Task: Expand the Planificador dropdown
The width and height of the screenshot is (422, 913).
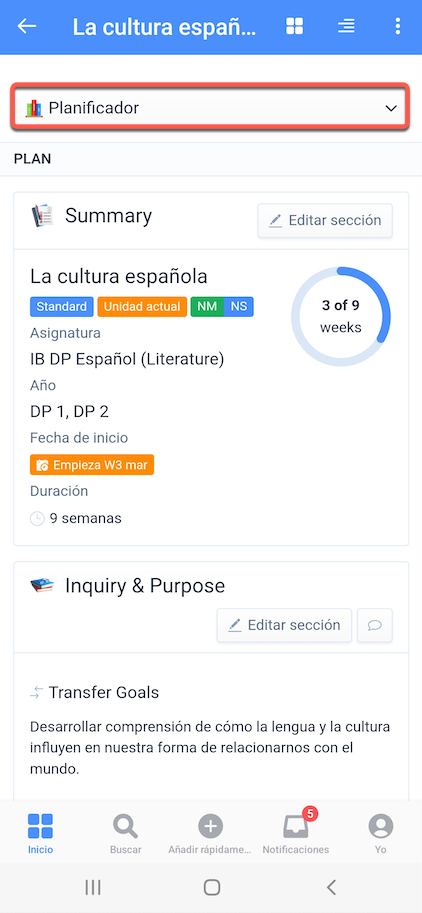Action: coord(211,108)
